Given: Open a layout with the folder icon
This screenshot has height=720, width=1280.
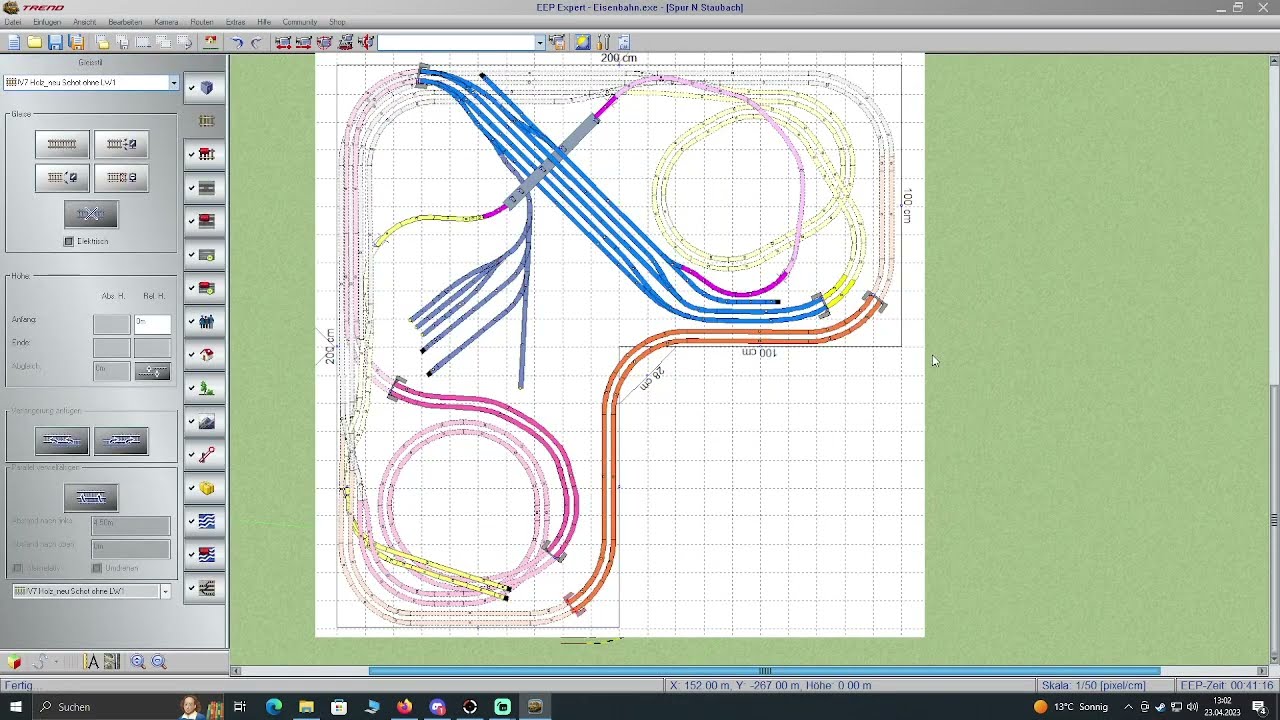Looking at the screenshot, I should click(x=34, y=42).
